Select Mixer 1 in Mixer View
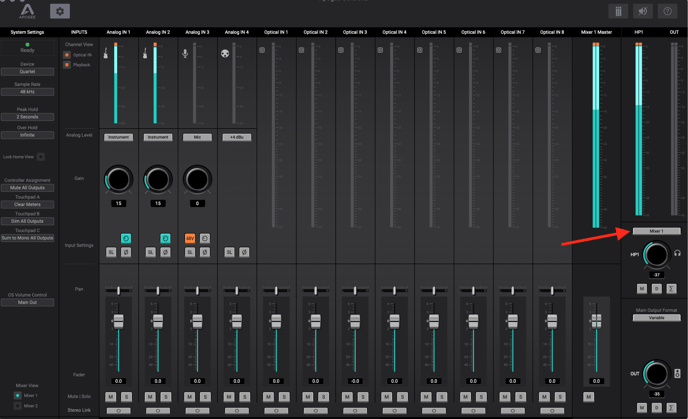This screenshot has width=688, height=419. click(18, 395)
